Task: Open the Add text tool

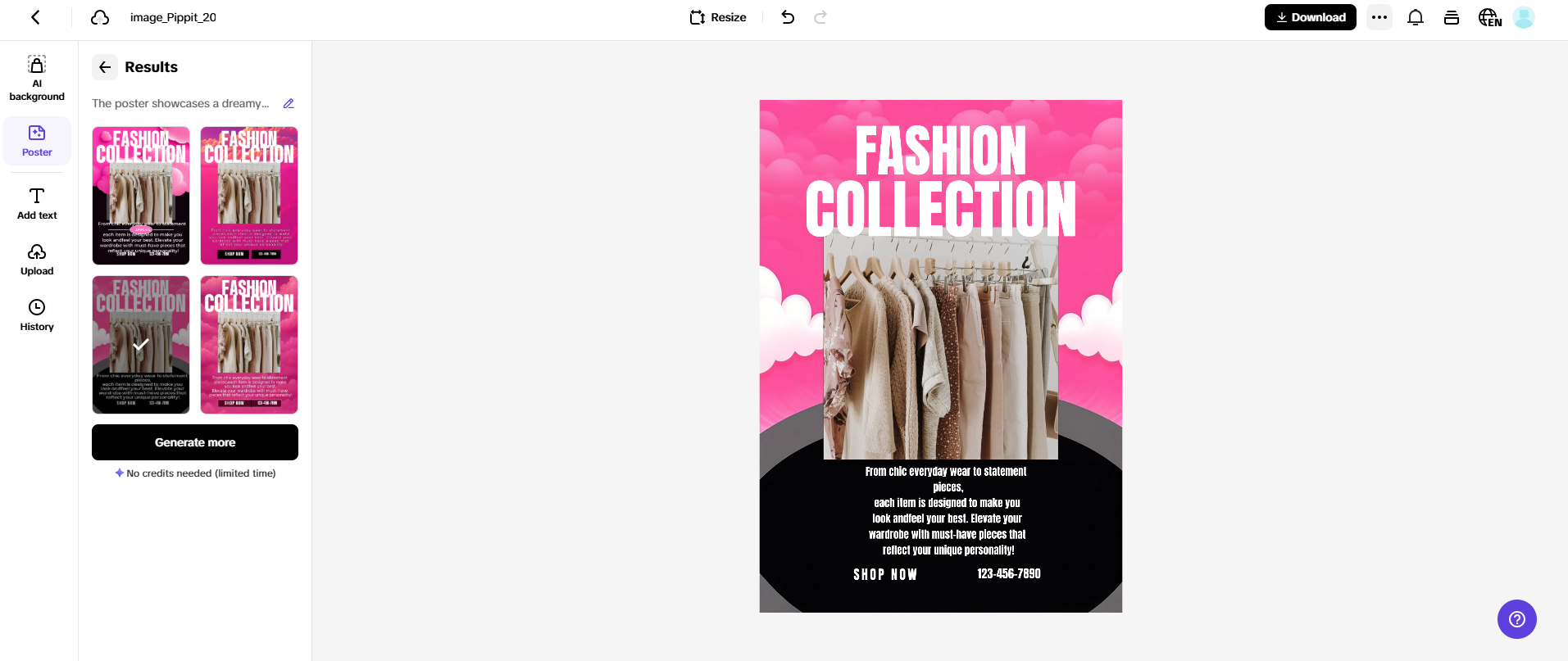Action: [37, 204]
